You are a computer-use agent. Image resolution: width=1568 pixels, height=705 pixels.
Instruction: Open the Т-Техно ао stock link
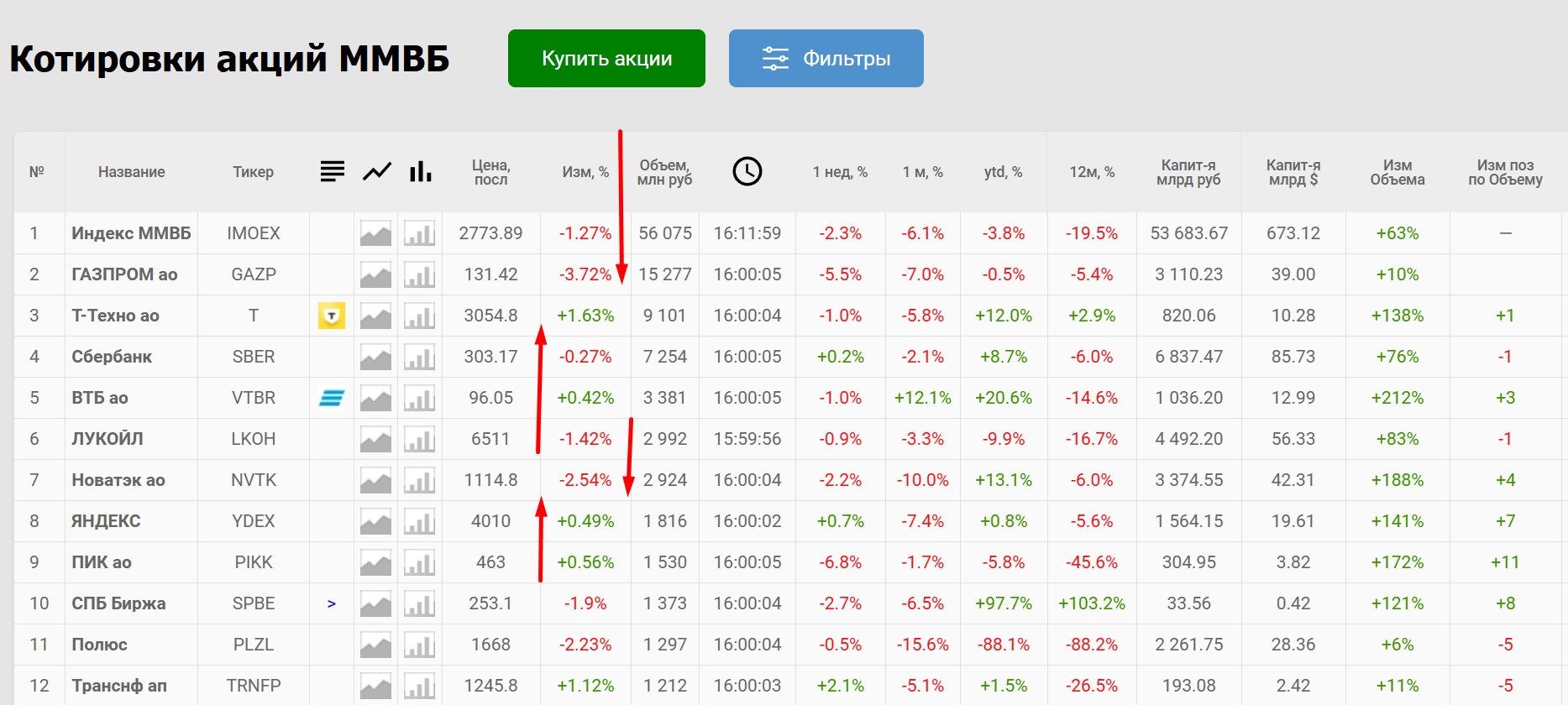tap(115, 316)
